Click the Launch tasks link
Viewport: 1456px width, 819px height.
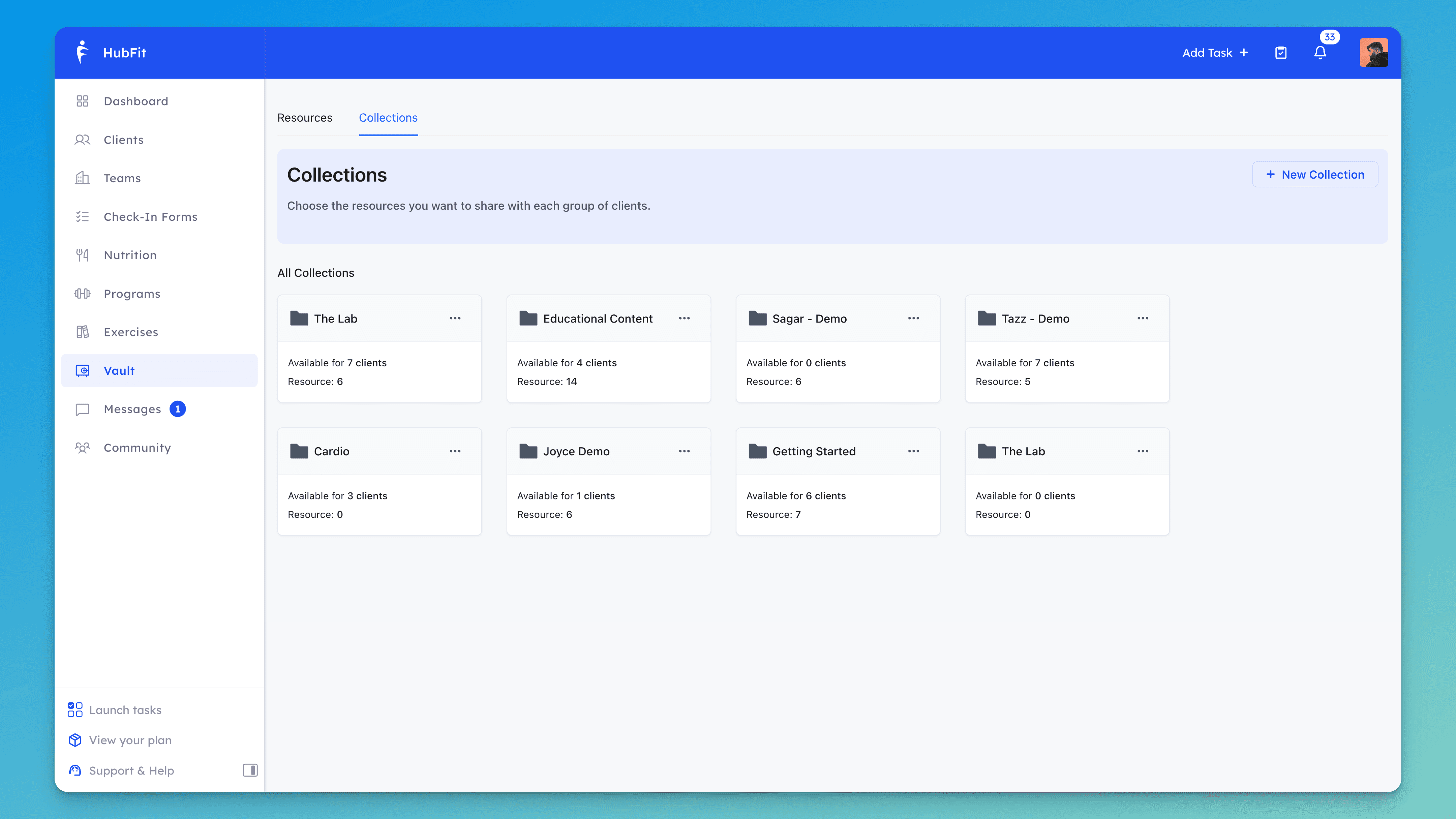tap(124, 709)
